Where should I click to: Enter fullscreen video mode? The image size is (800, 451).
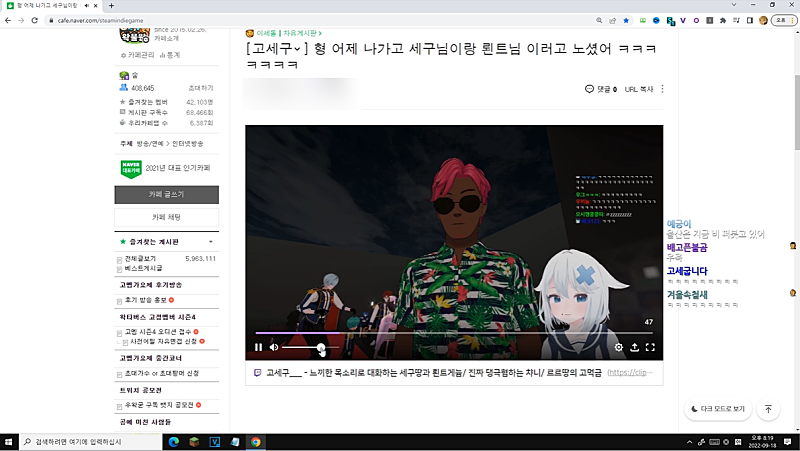(x=650, y=347)
